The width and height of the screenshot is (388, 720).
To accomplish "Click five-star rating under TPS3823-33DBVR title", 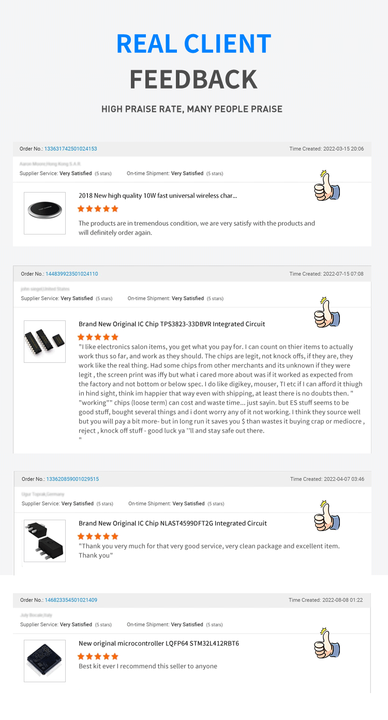I will [98, 337].
